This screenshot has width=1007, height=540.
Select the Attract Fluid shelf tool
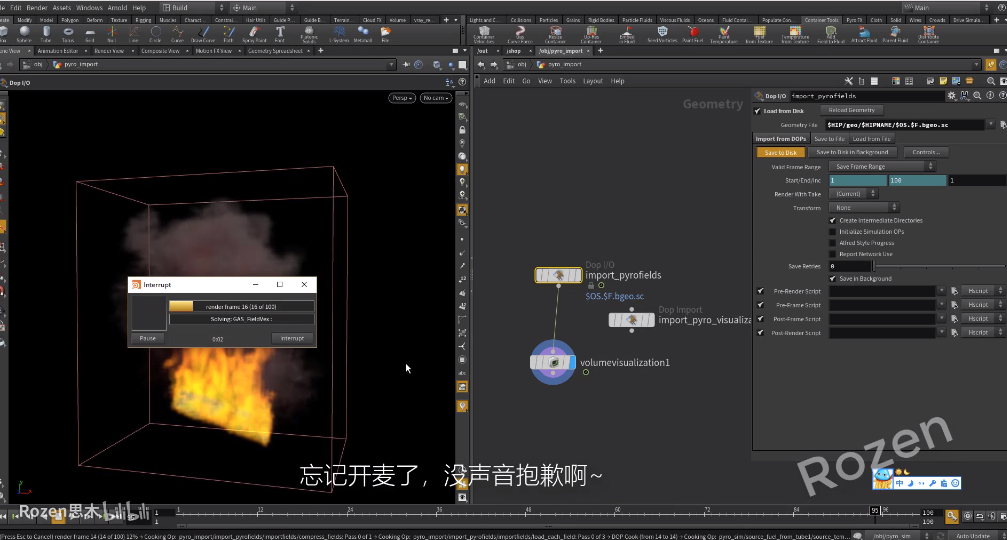(x=864, y=34)
